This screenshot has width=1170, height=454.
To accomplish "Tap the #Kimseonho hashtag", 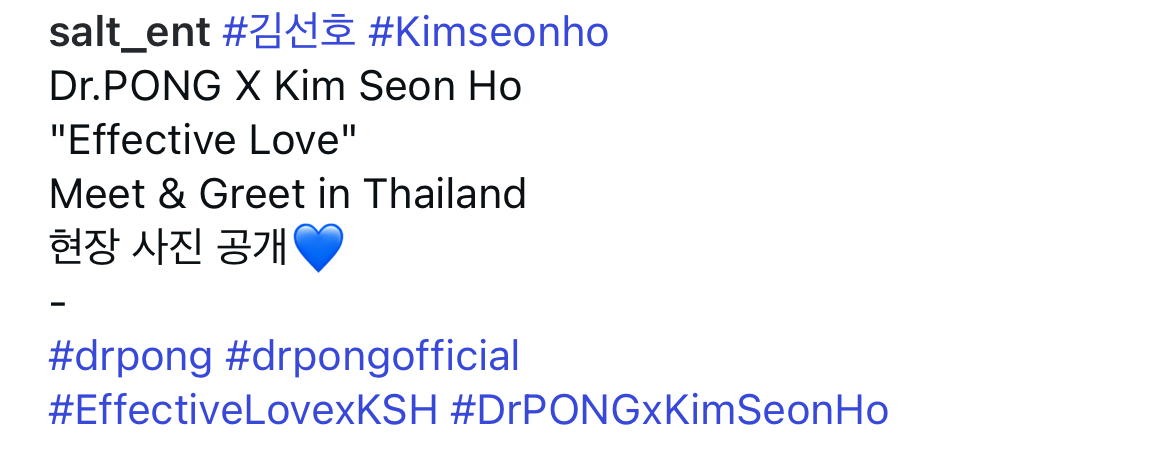I will 488,33.
